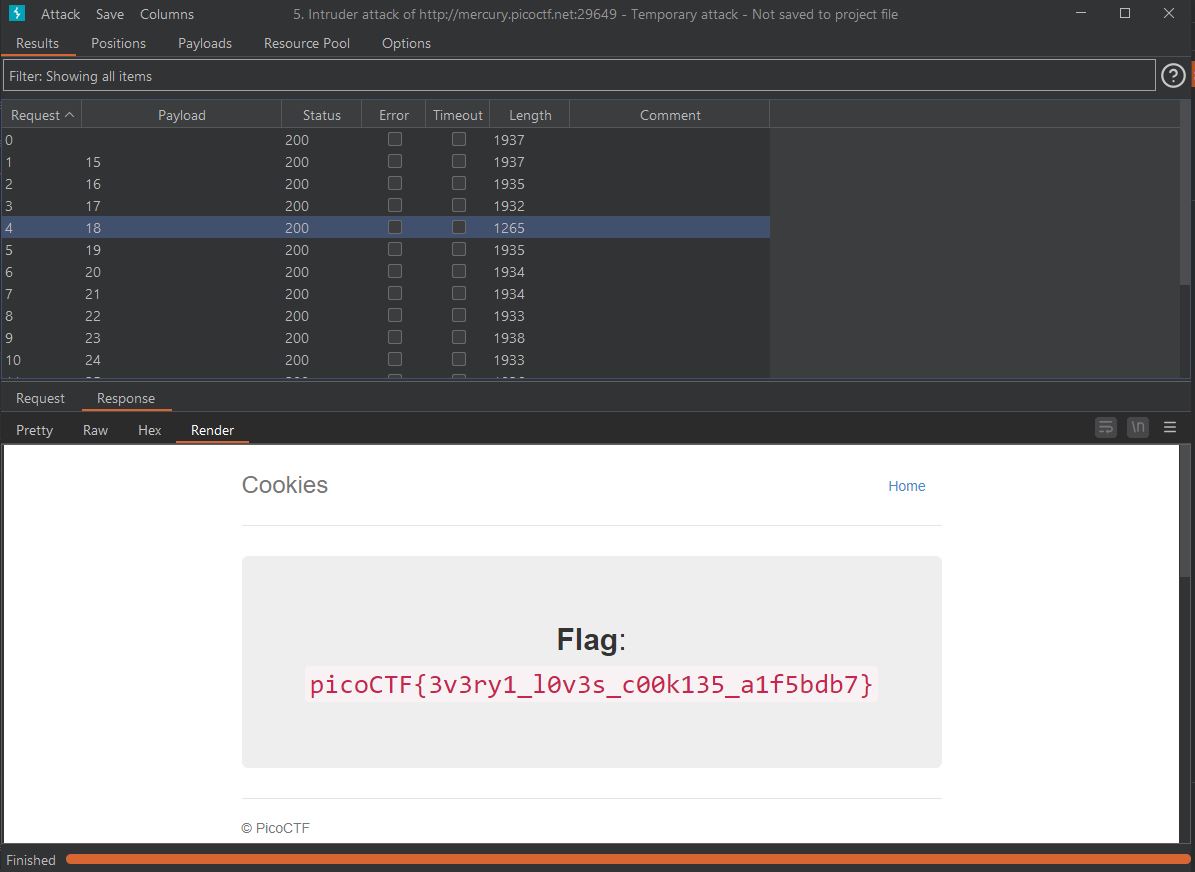Viewport: 1195px width, 872px height.
Task: Tick the Timeout checkbox for payload 16
Action: pos(459,184)
